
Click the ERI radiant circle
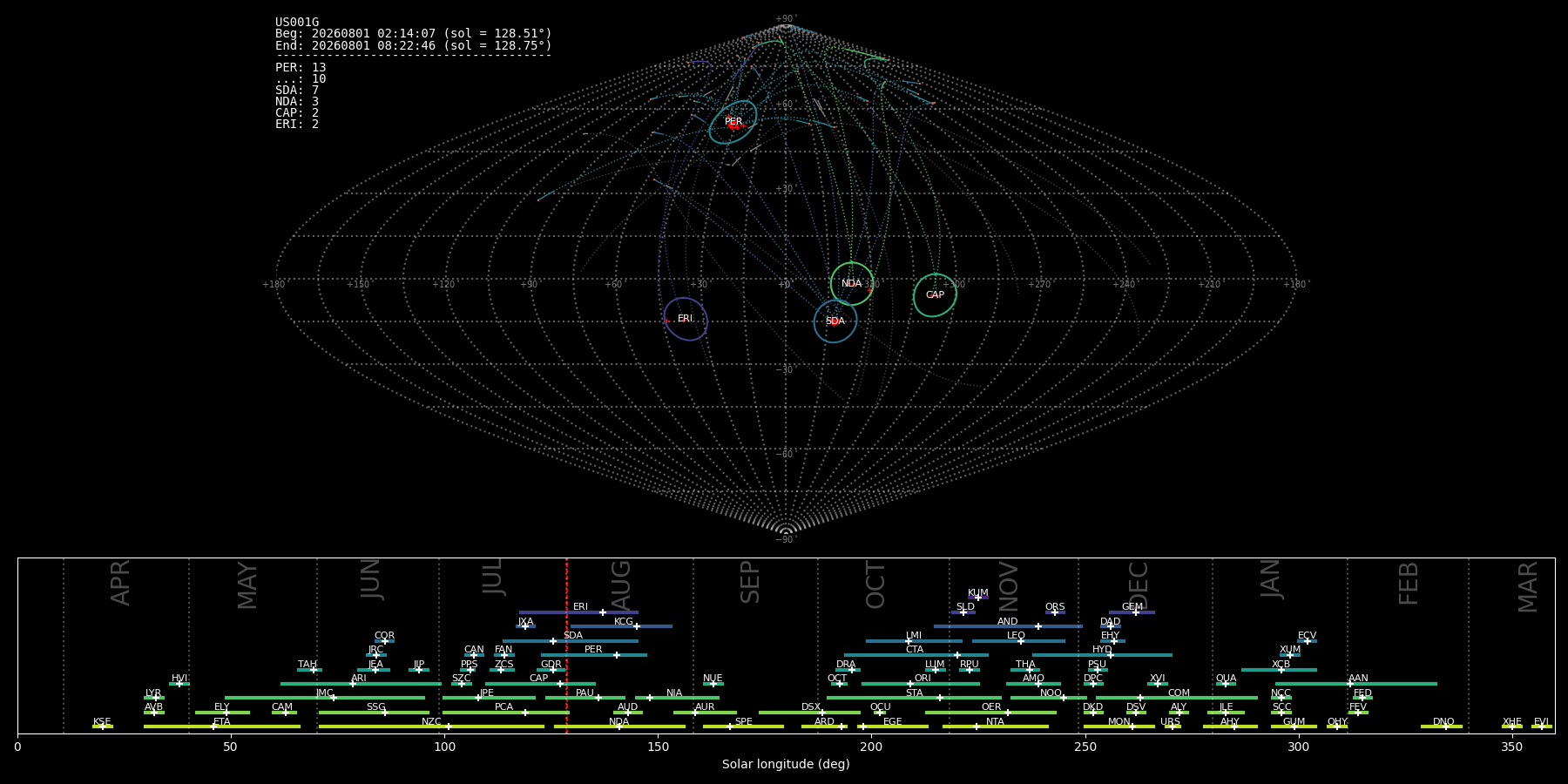tap(686, 319)
